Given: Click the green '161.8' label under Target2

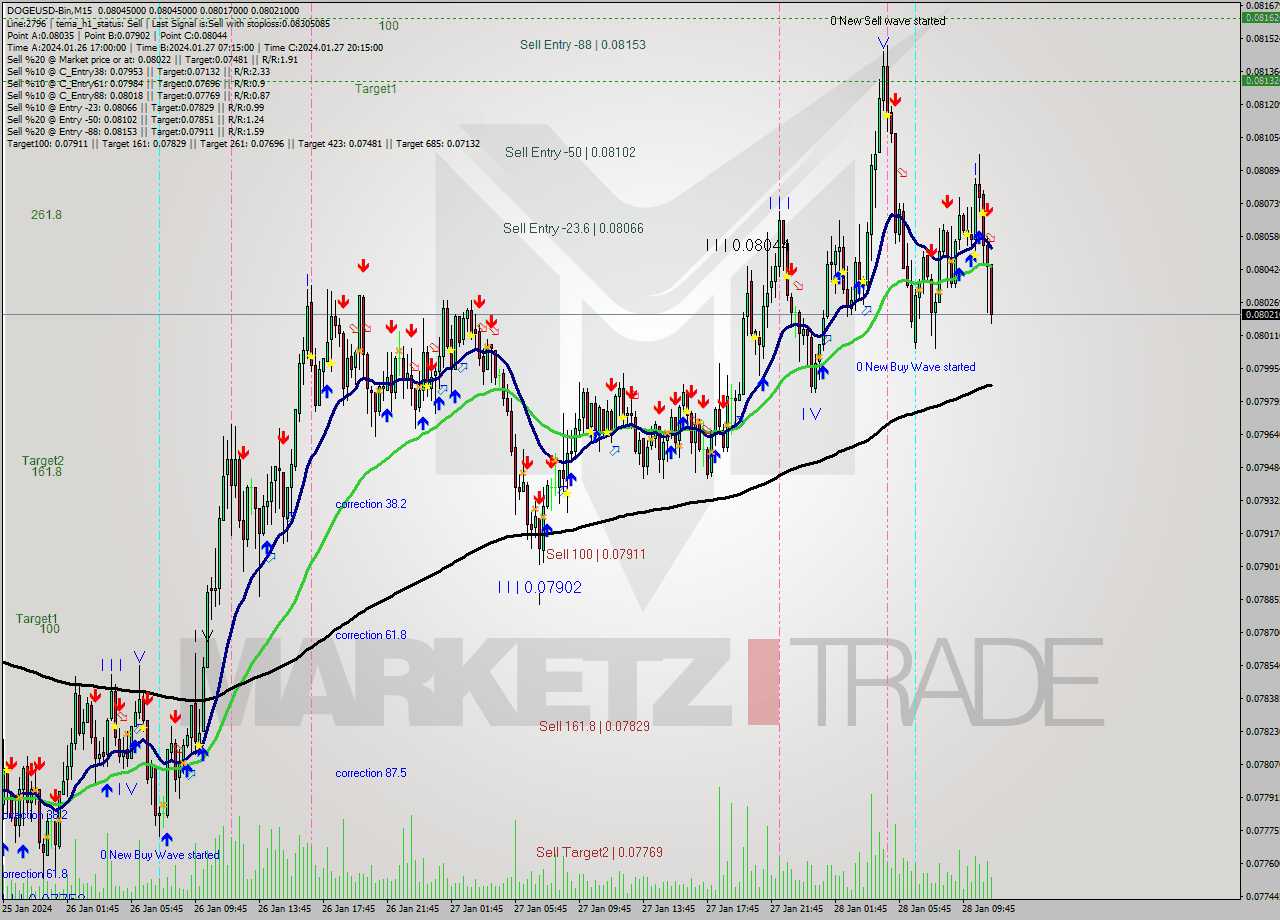Looking at the screenshot, I should tap(46, 472).
